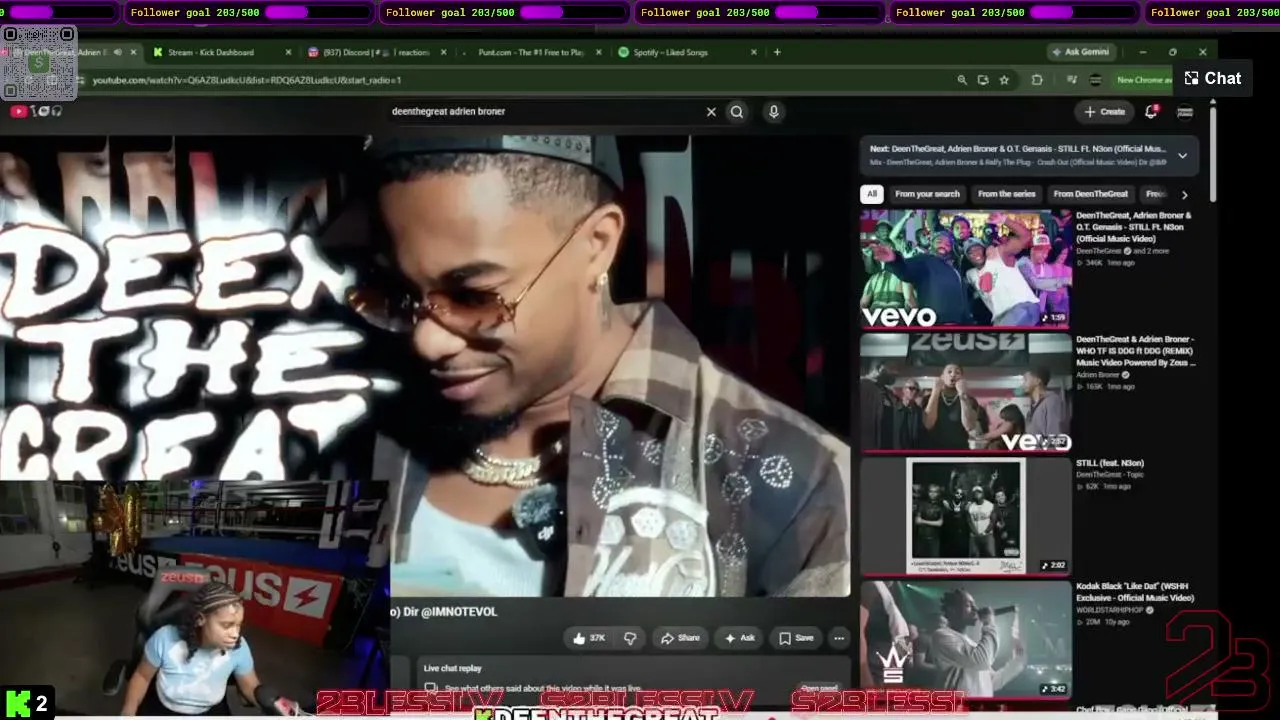Select the All filter chip
This screenshot has height=720, width=1280.
(x=872, y=194)
